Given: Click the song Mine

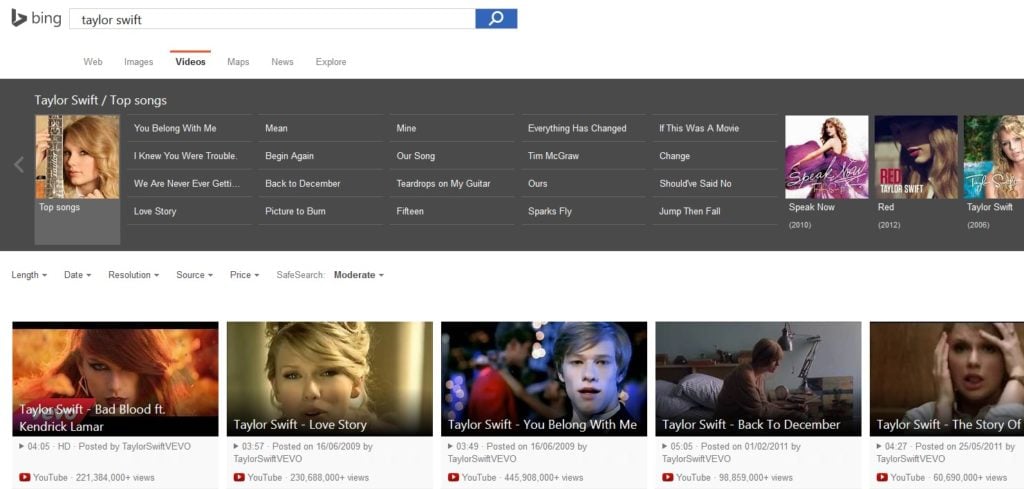Looking at the screenshot, I should pyautogui.click(x=406, y=129).
